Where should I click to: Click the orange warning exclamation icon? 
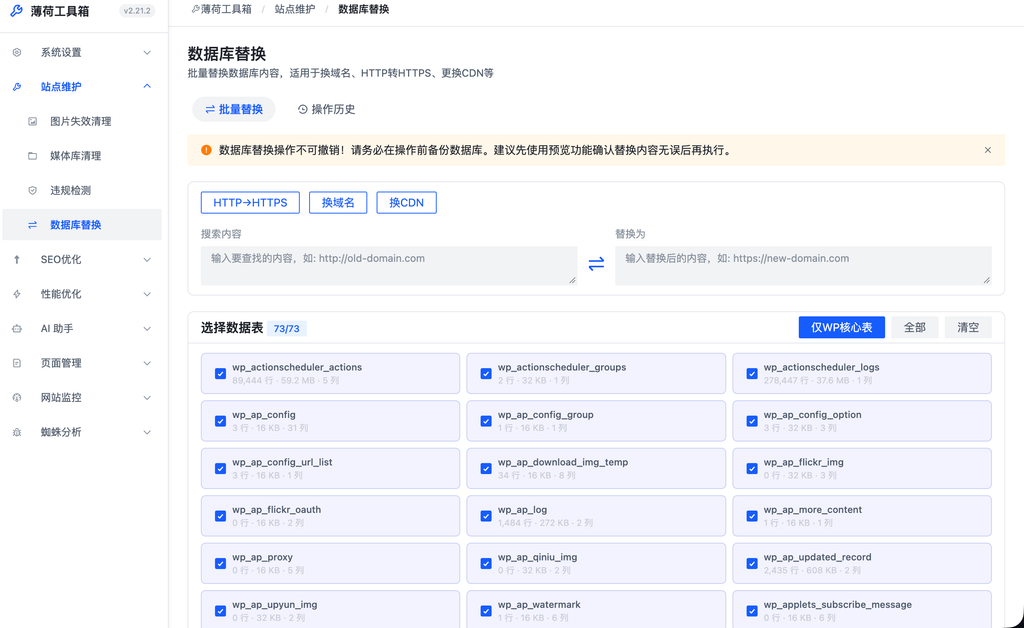click(x=206, y=150)
